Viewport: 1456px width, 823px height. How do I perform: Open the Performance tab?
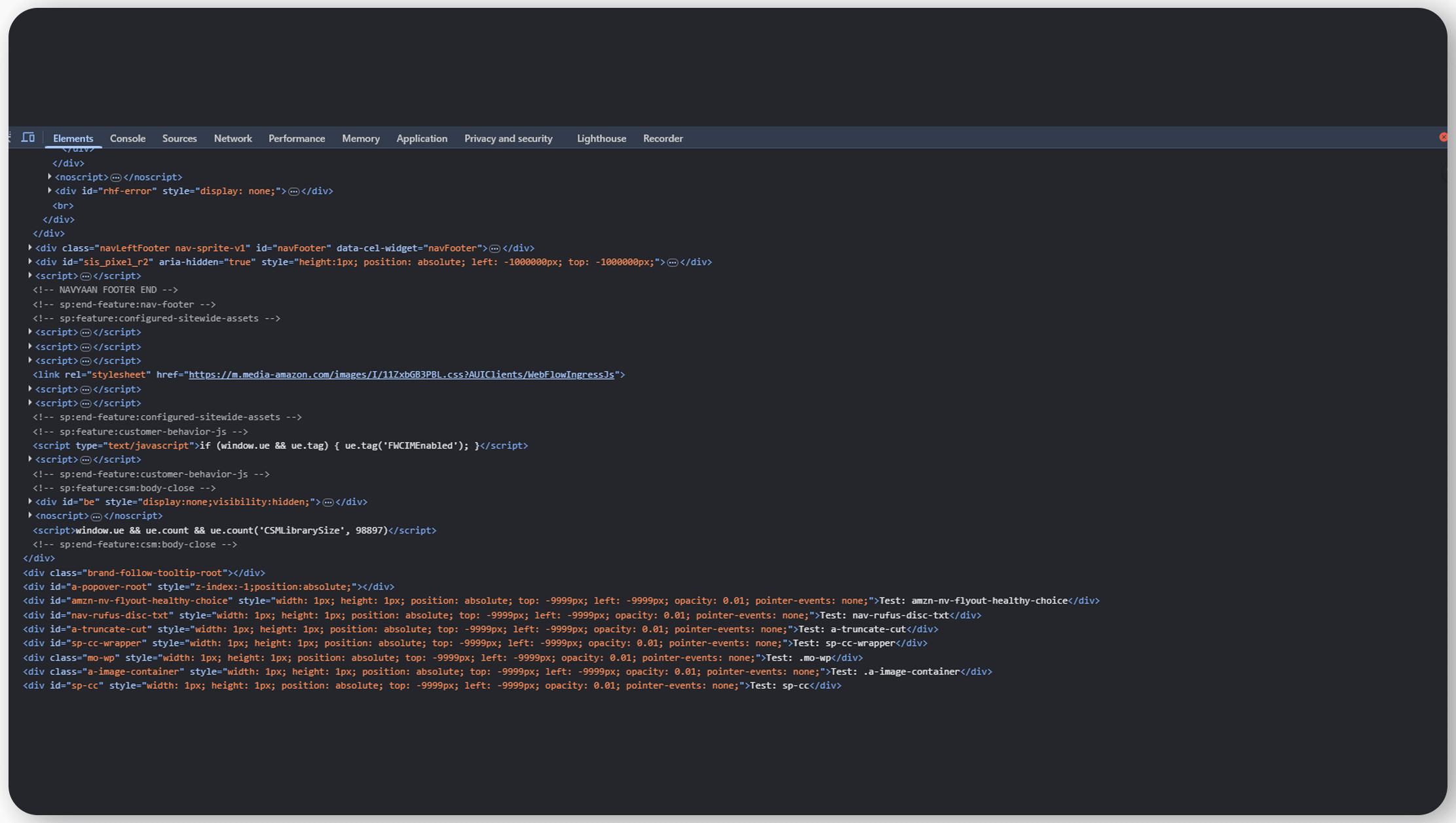coord(297,138)
